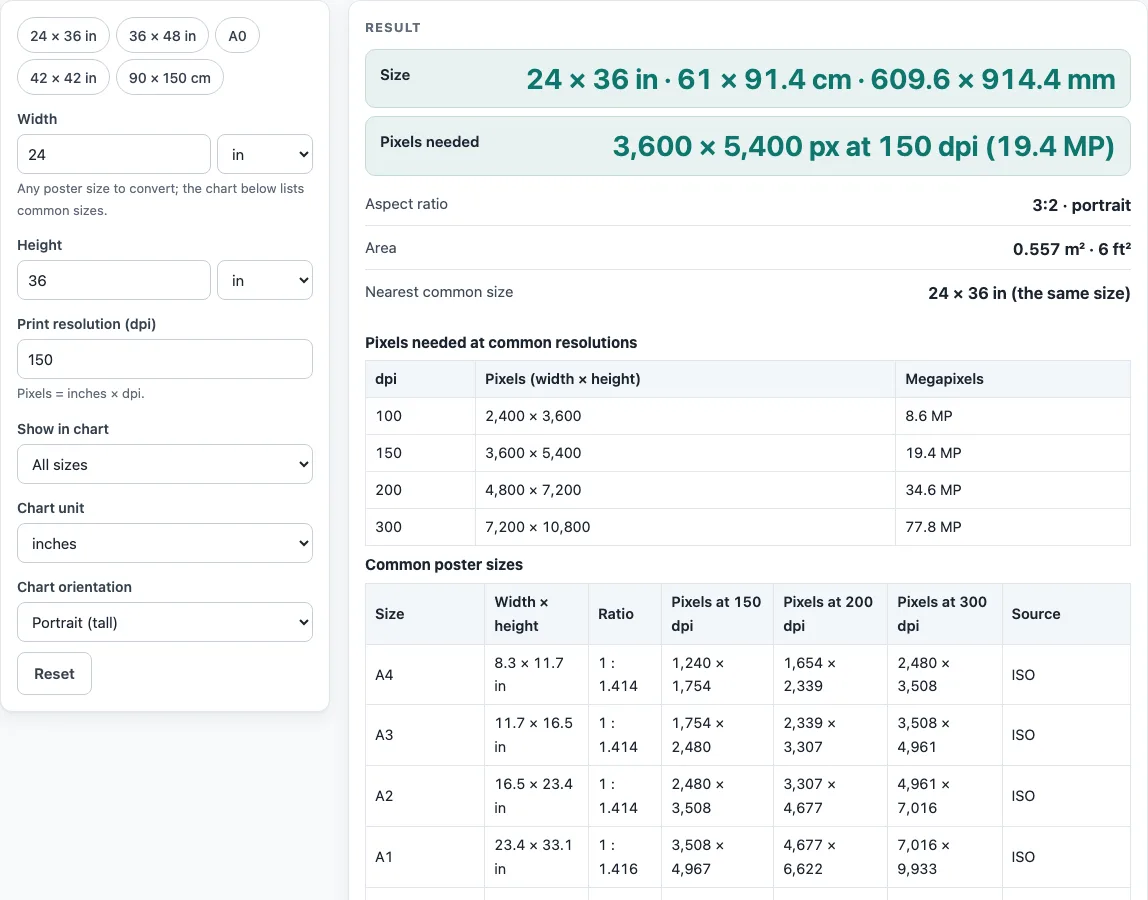Expand the Chart orientation dropdown

pyautogui.click(x=165, y=622)
